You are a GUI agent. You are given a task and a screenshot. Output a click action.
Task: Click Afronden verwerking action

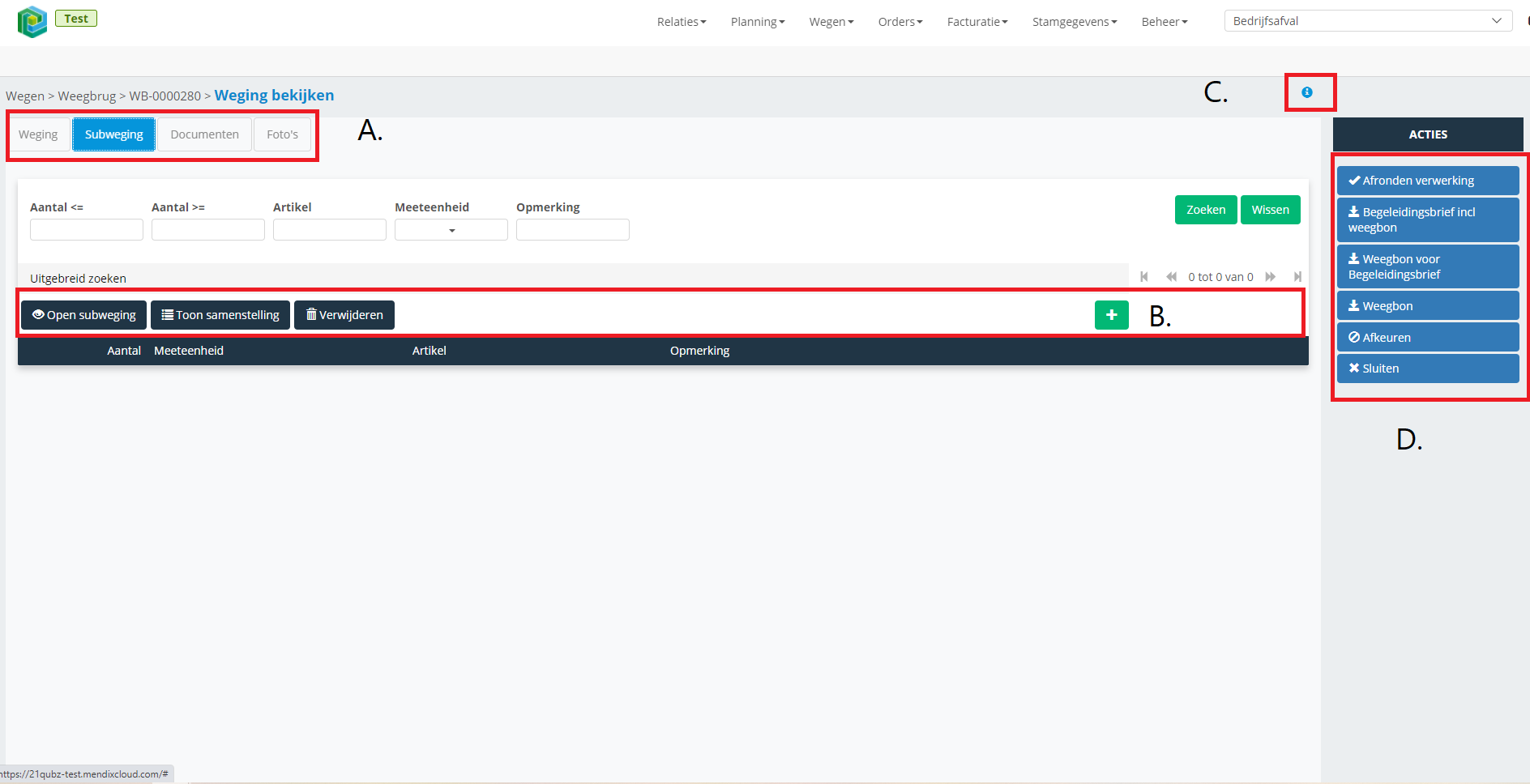pyautogui.click(x=1428, y=181)
